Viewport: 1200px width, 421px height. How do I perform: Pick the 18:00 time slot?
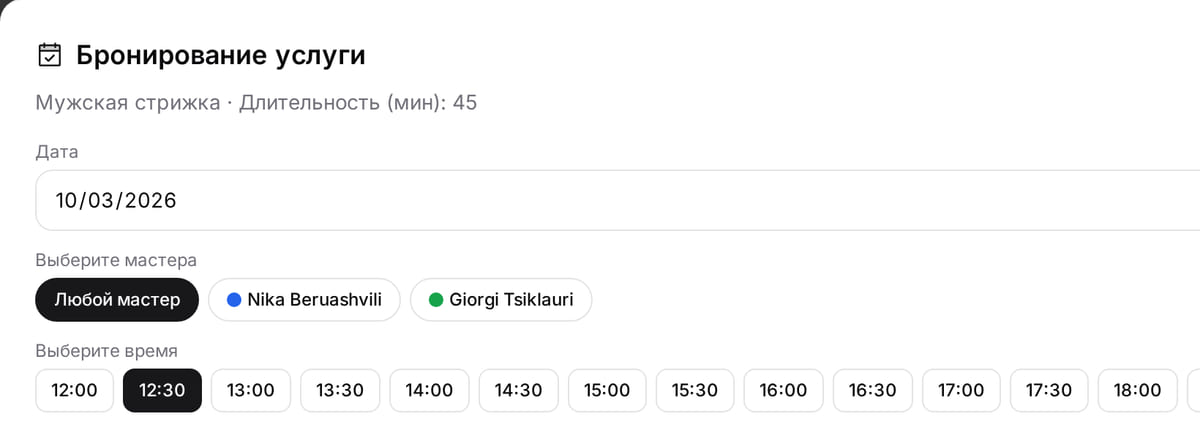click(x=1138, y=390)
